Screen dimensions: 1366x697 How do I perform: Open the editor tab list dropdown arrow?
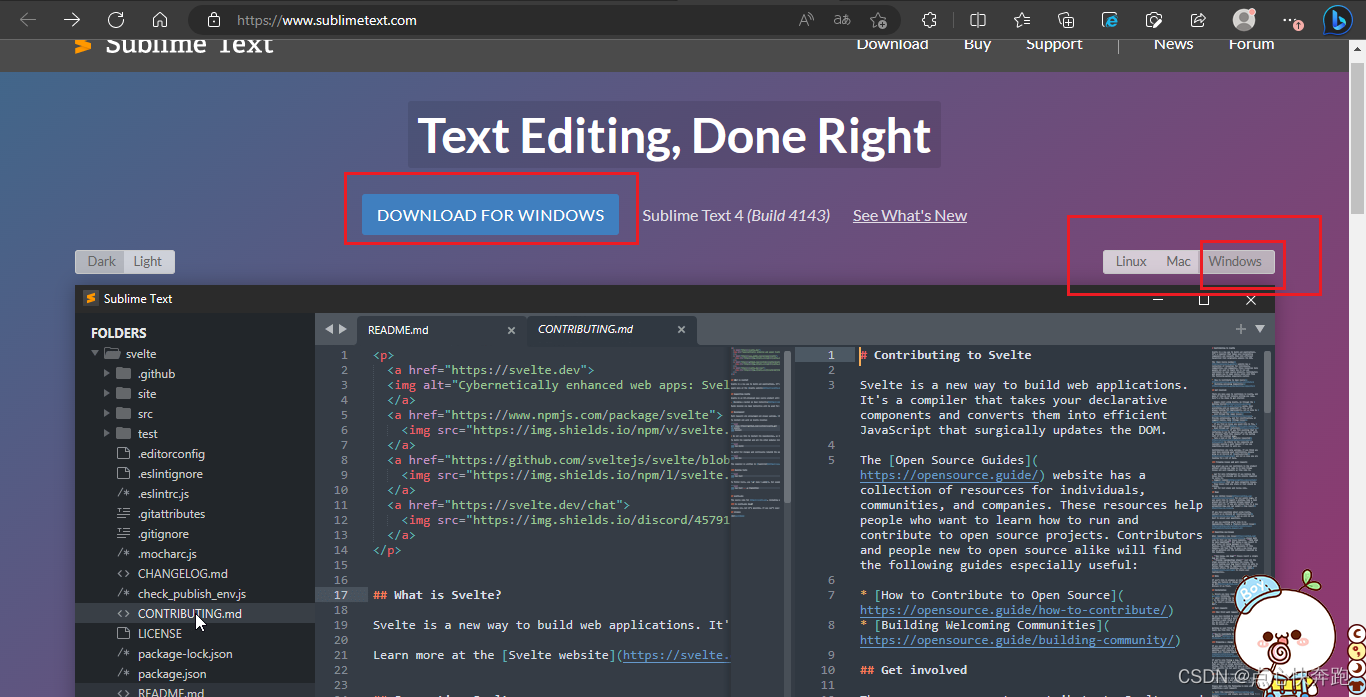[1260, 329]
